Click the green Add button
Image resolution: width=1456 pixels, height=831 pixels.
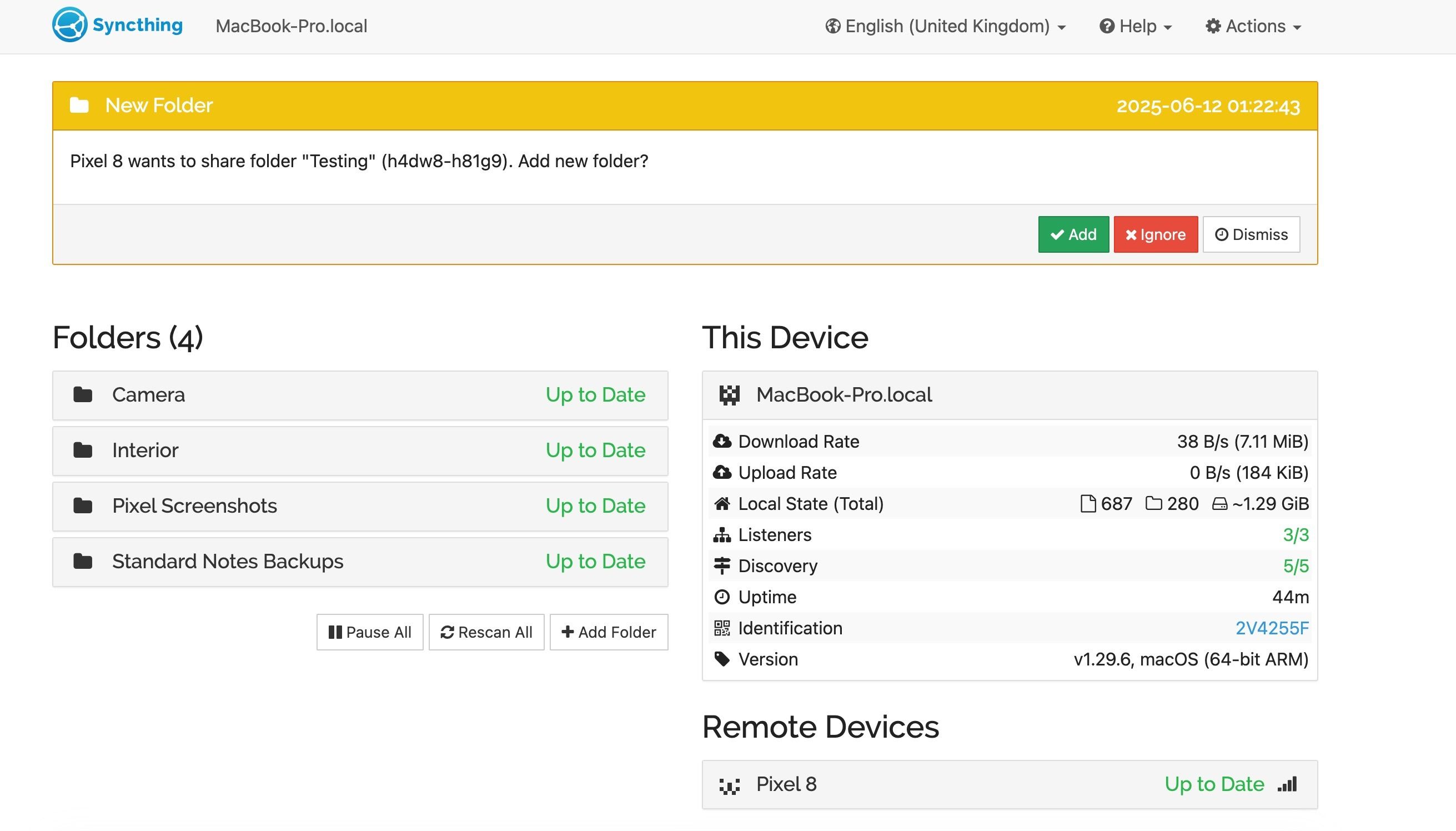[x=1073, y=234]
